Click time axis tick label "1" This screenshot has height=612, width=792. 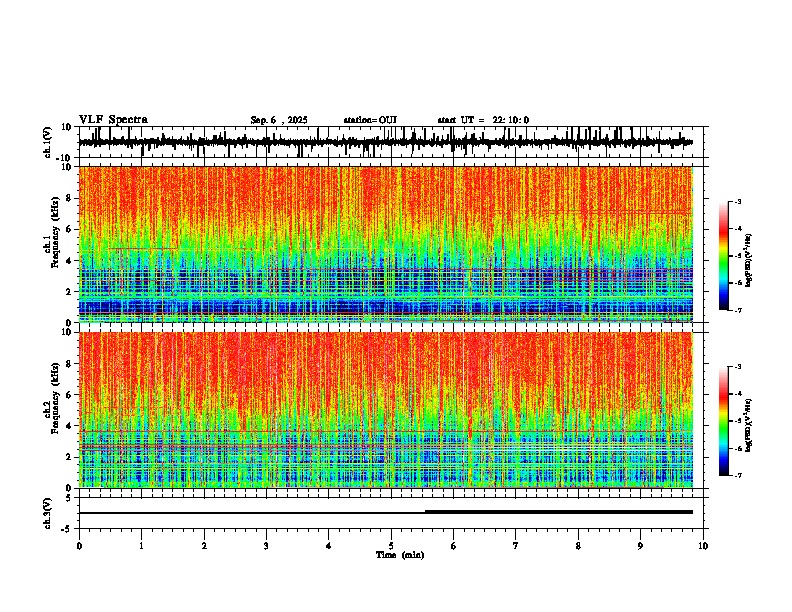tap(142, 546)
